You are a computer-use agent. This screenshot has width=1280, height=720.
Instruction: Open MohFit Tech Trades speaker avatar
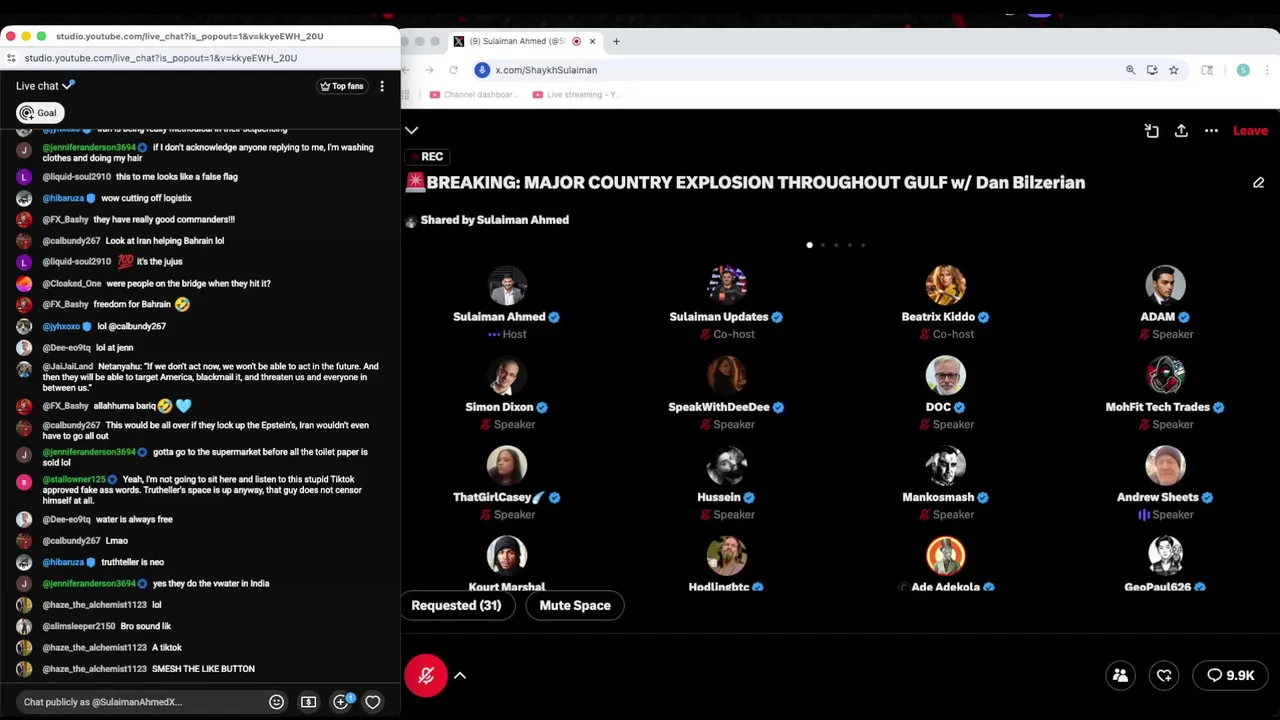click(1165, 375)
